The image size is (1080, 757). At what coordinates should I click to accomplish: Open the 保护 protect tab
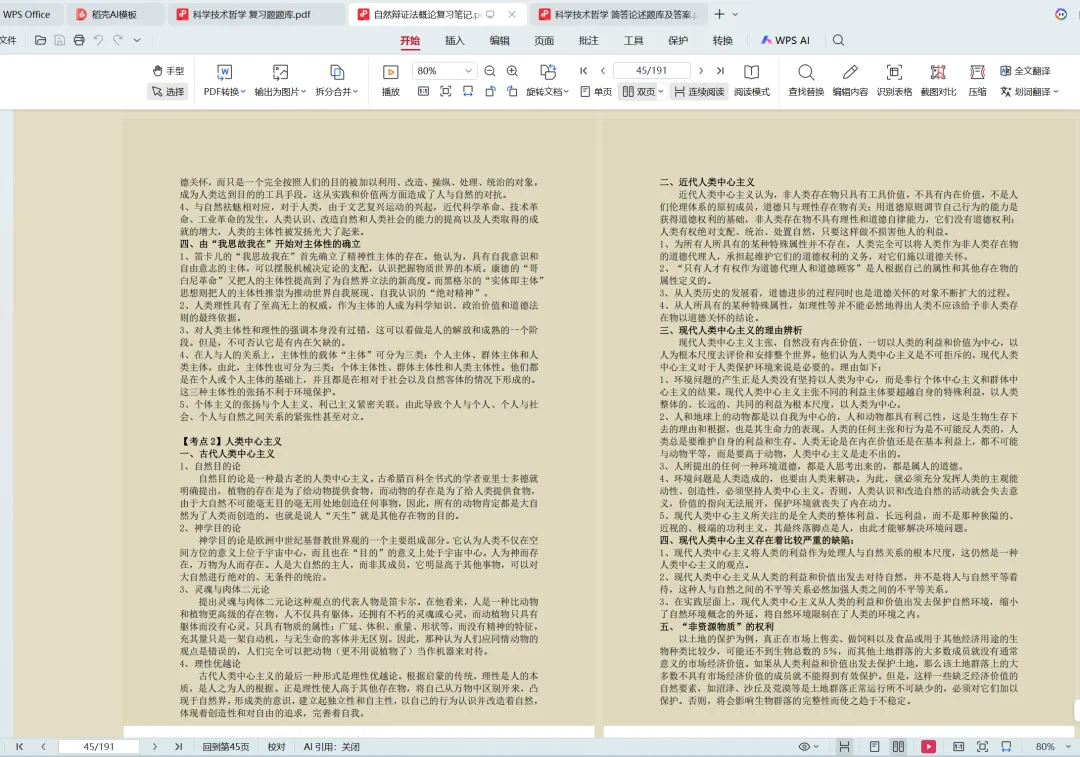tap(678, 41)
